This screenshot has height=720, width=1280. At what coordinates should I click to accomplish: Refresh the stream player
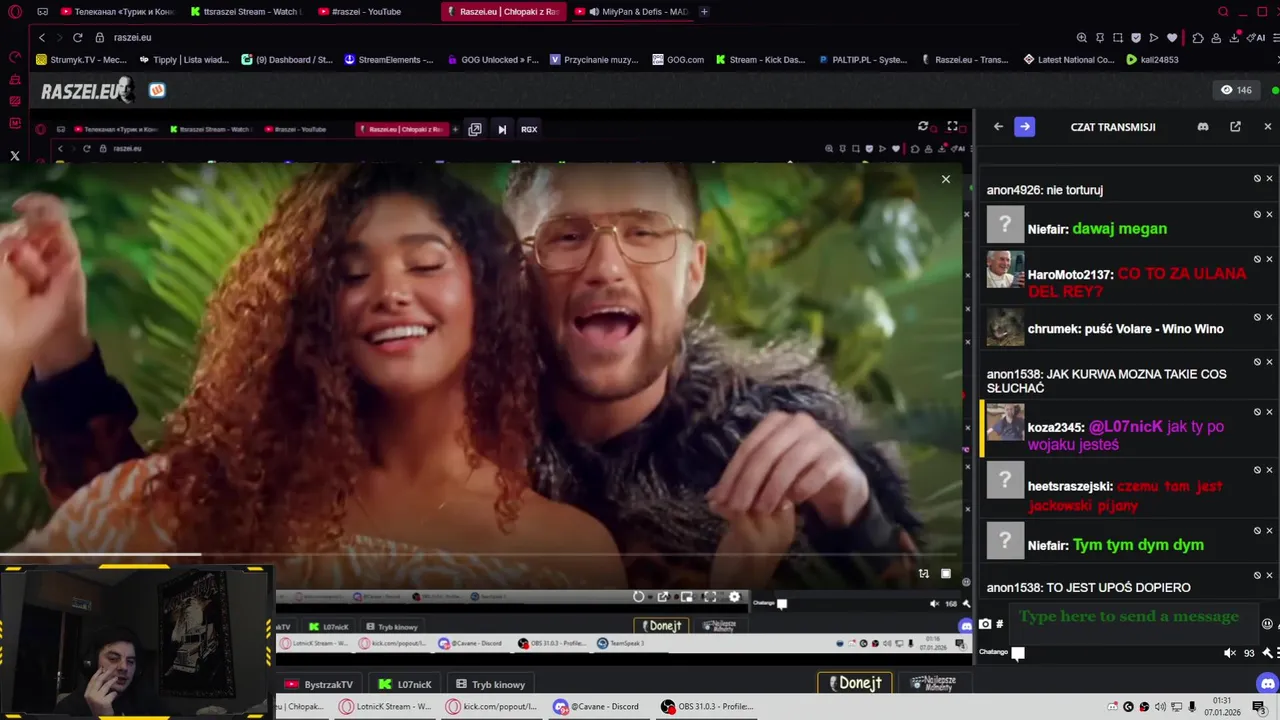click(x=923, y=126)
